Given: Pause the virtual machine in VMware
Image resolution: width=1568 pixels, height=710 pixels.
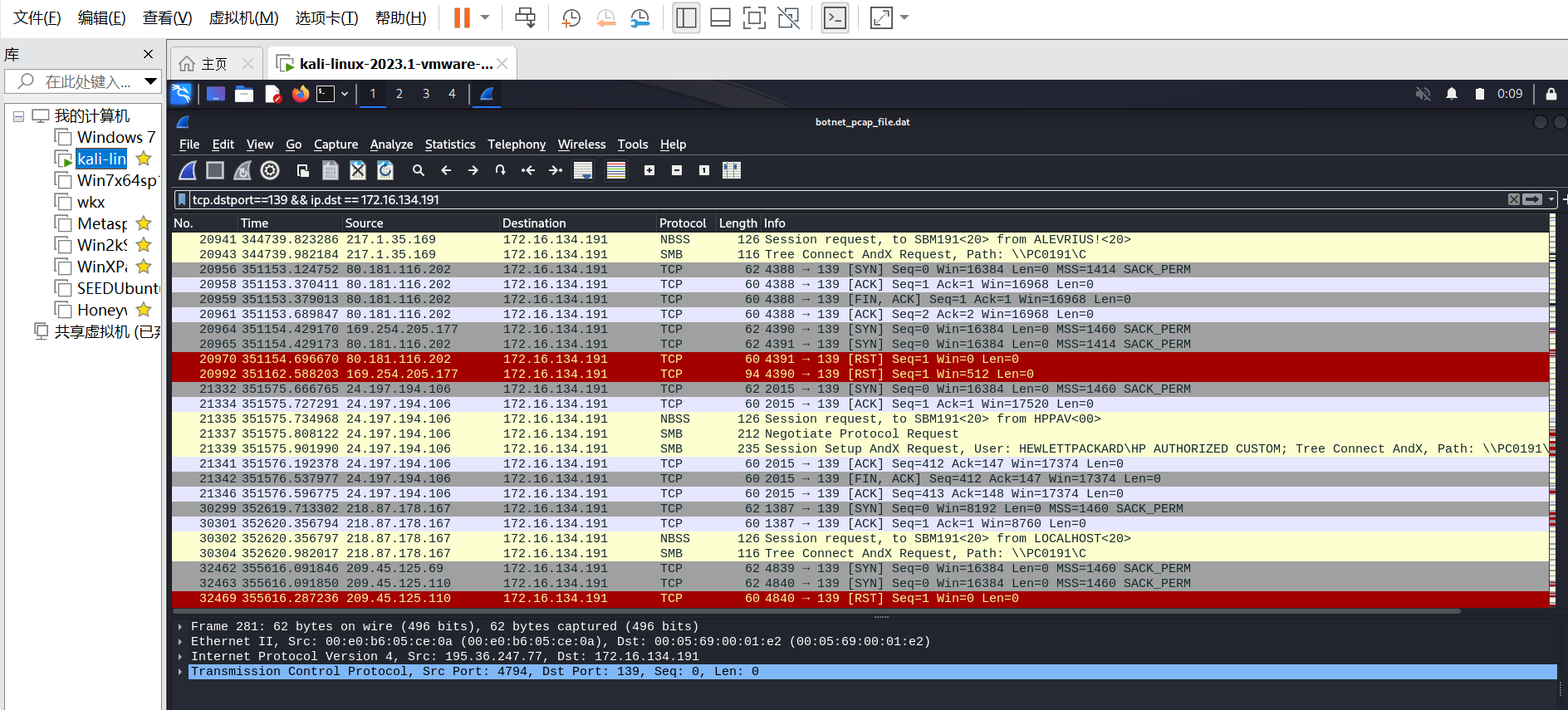Looking at the screenshot, I should [x=462, y=17].
